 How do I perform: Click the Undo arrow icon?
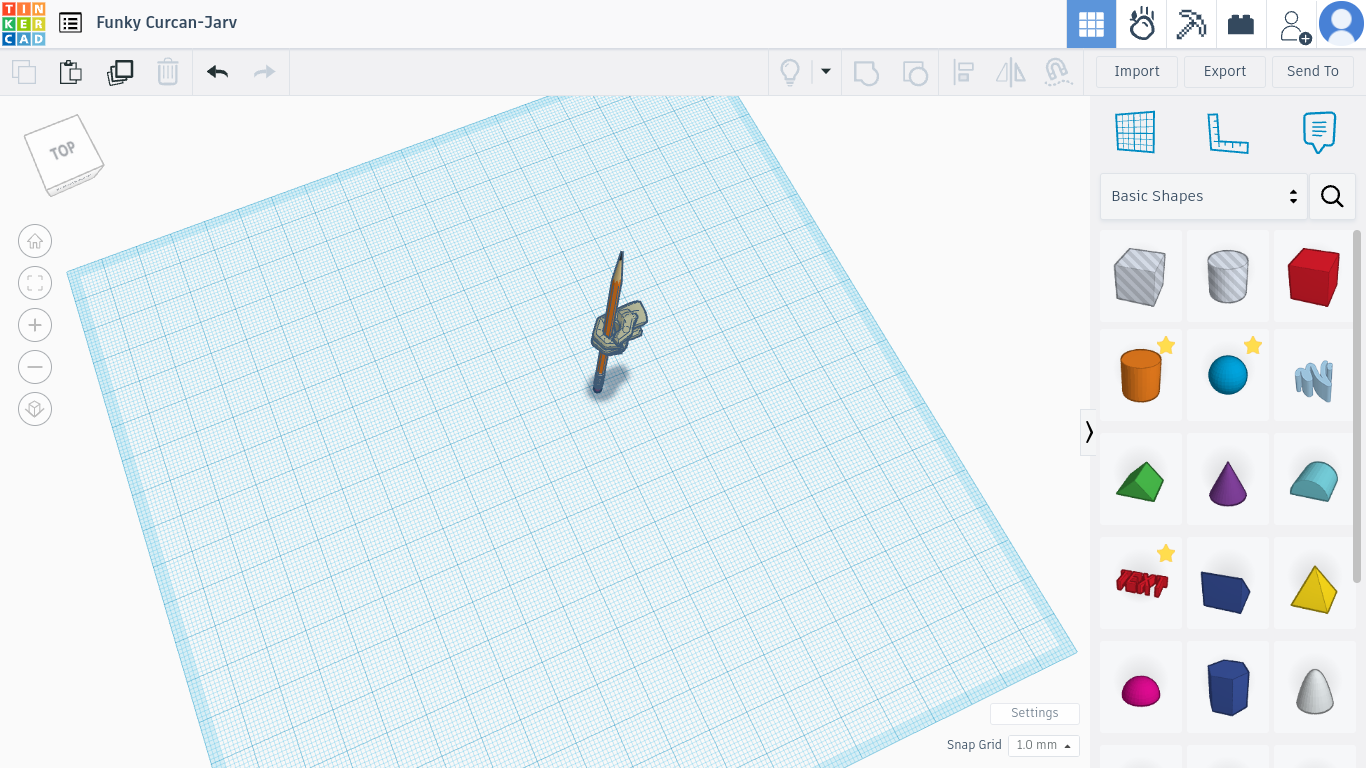coord(217,72)
